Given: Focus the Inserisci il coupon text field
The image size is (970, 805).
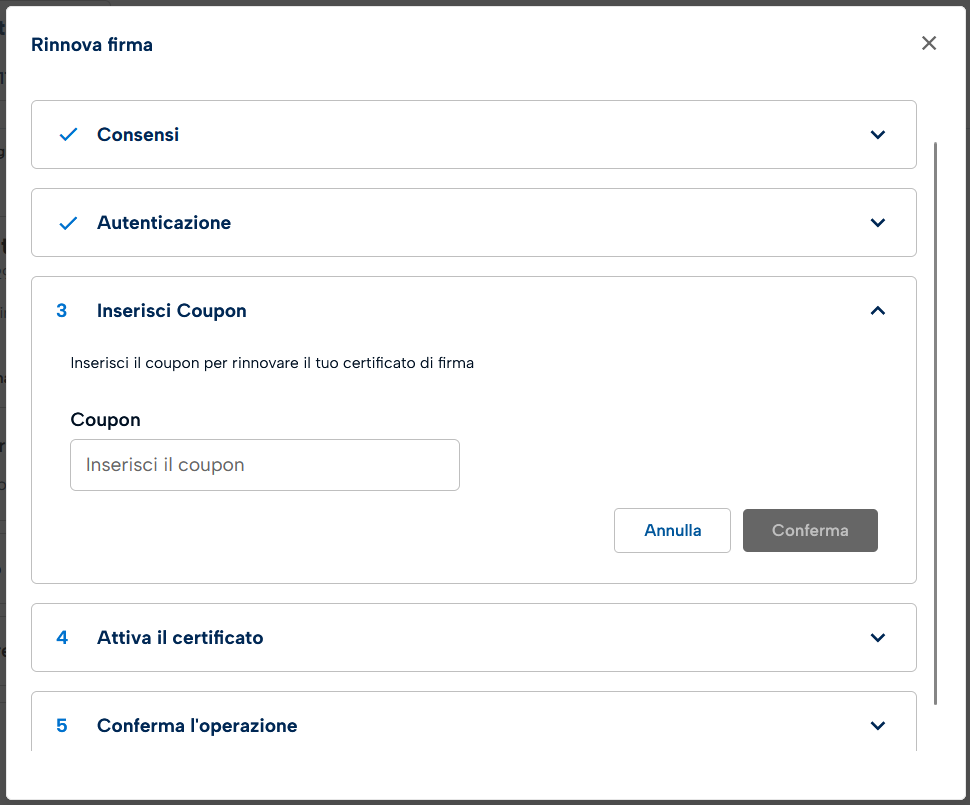Looking at the screenshot, I should pyautogui.click(x=265, y=465).
